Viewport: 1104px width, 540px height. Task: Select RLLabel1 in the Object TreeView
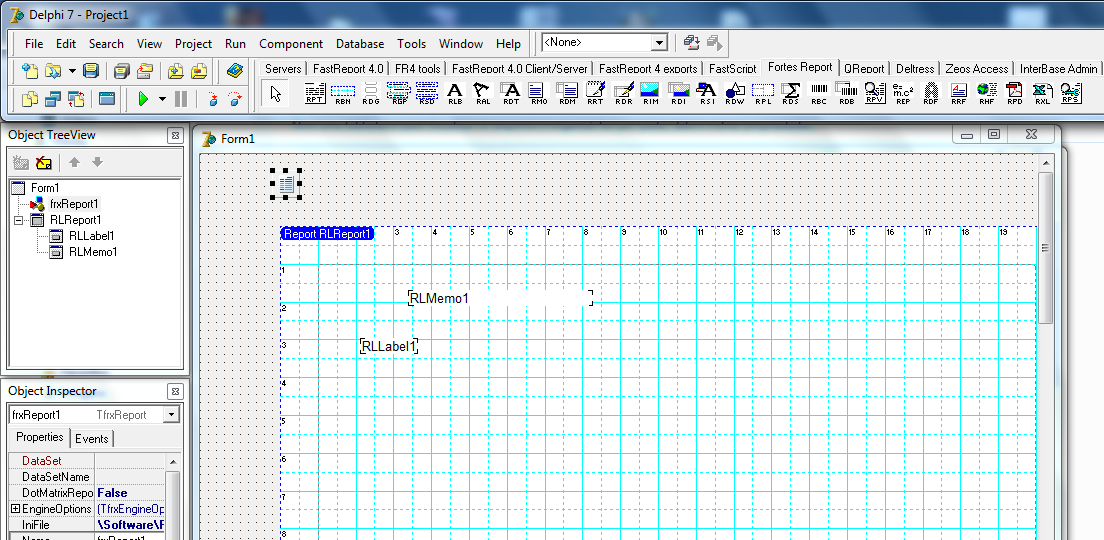click(x=92, y=236)
